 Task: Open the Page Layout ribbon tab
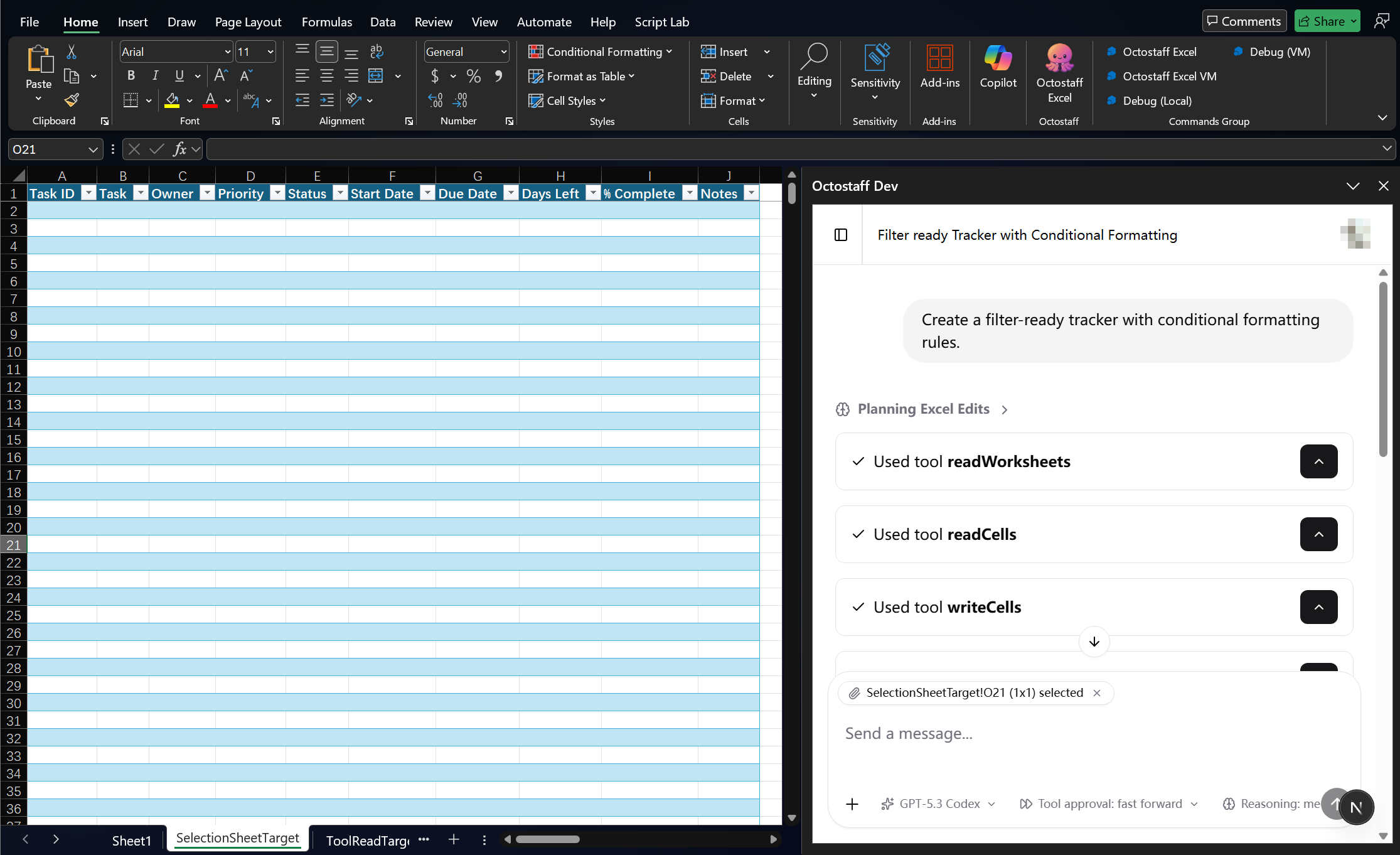click(248, 22)
